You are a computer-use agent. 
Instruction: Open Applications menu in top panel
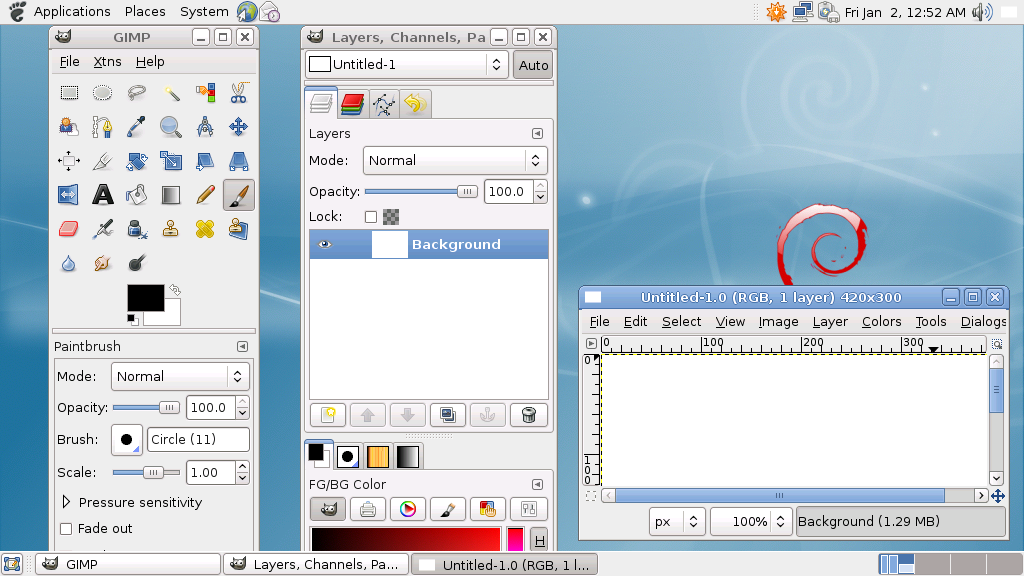coord(72,11)
